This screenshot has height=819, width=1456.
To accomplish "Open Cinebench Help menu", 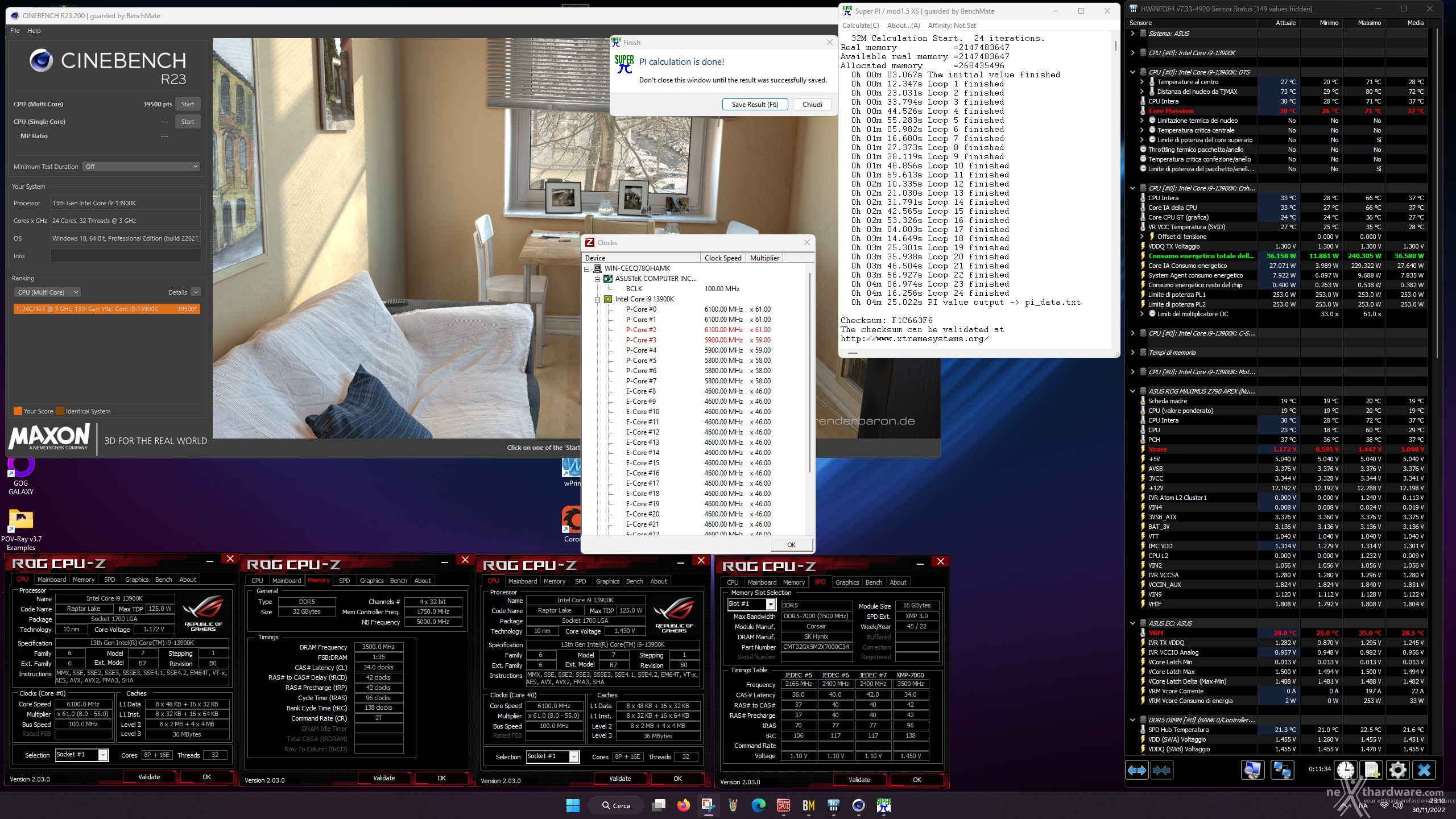I will click(x=34, y=31).
